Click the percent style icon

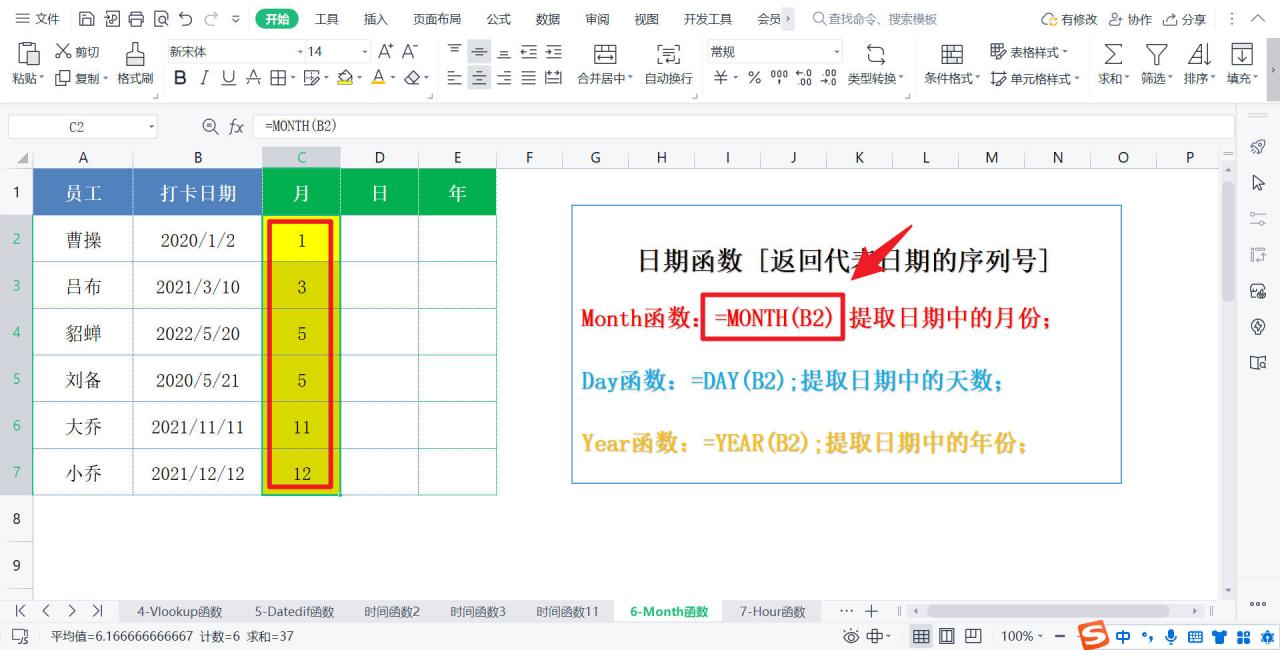(755, 78)
